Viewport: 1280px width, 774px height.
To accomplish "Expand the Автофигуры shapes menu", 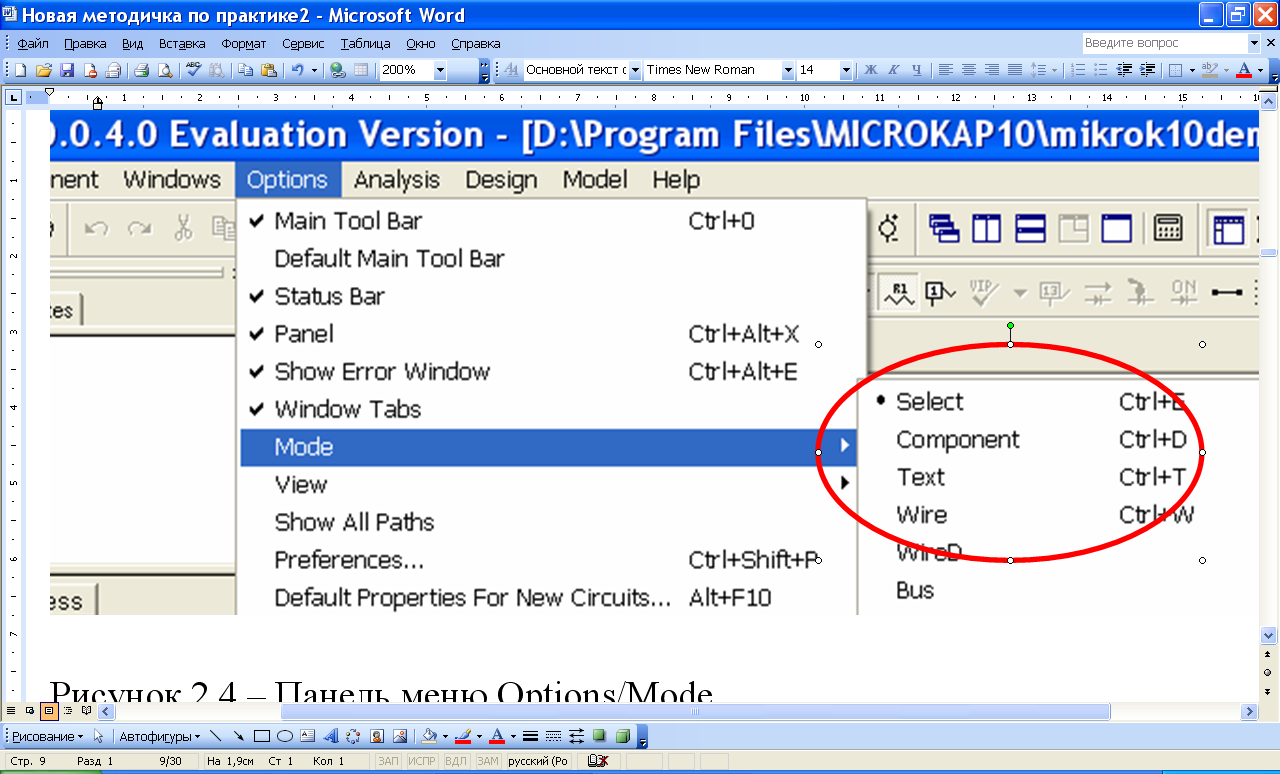I will (160, 736).
